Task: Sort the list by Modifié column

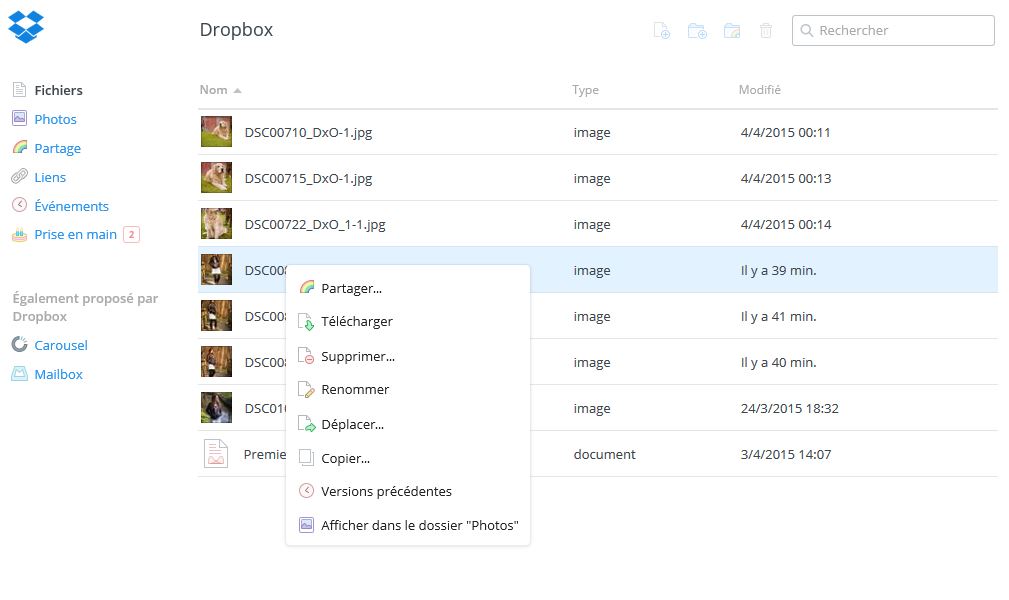Action: click(759, 90)
